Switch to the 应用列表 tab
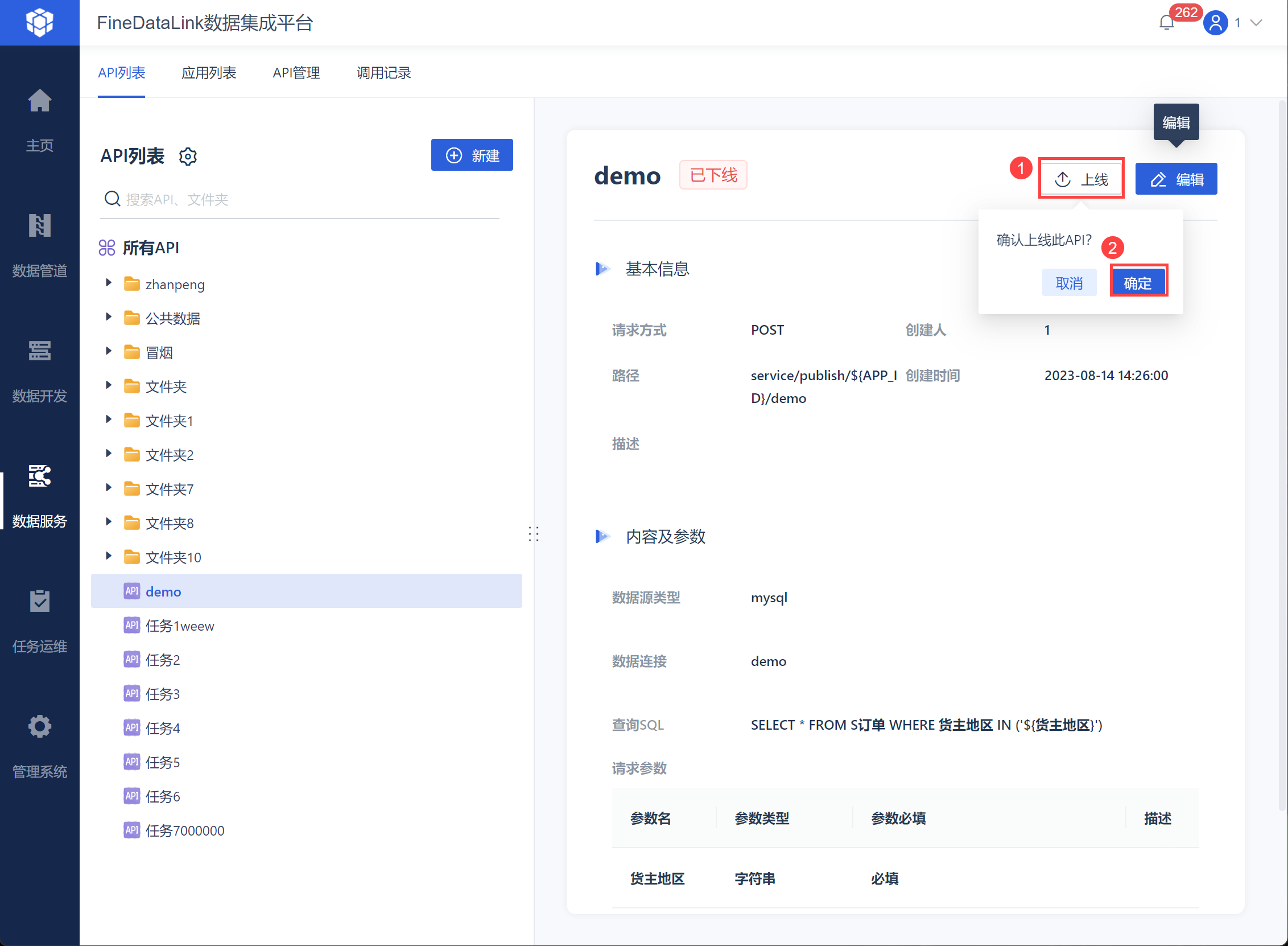 (x=208, y=73)
